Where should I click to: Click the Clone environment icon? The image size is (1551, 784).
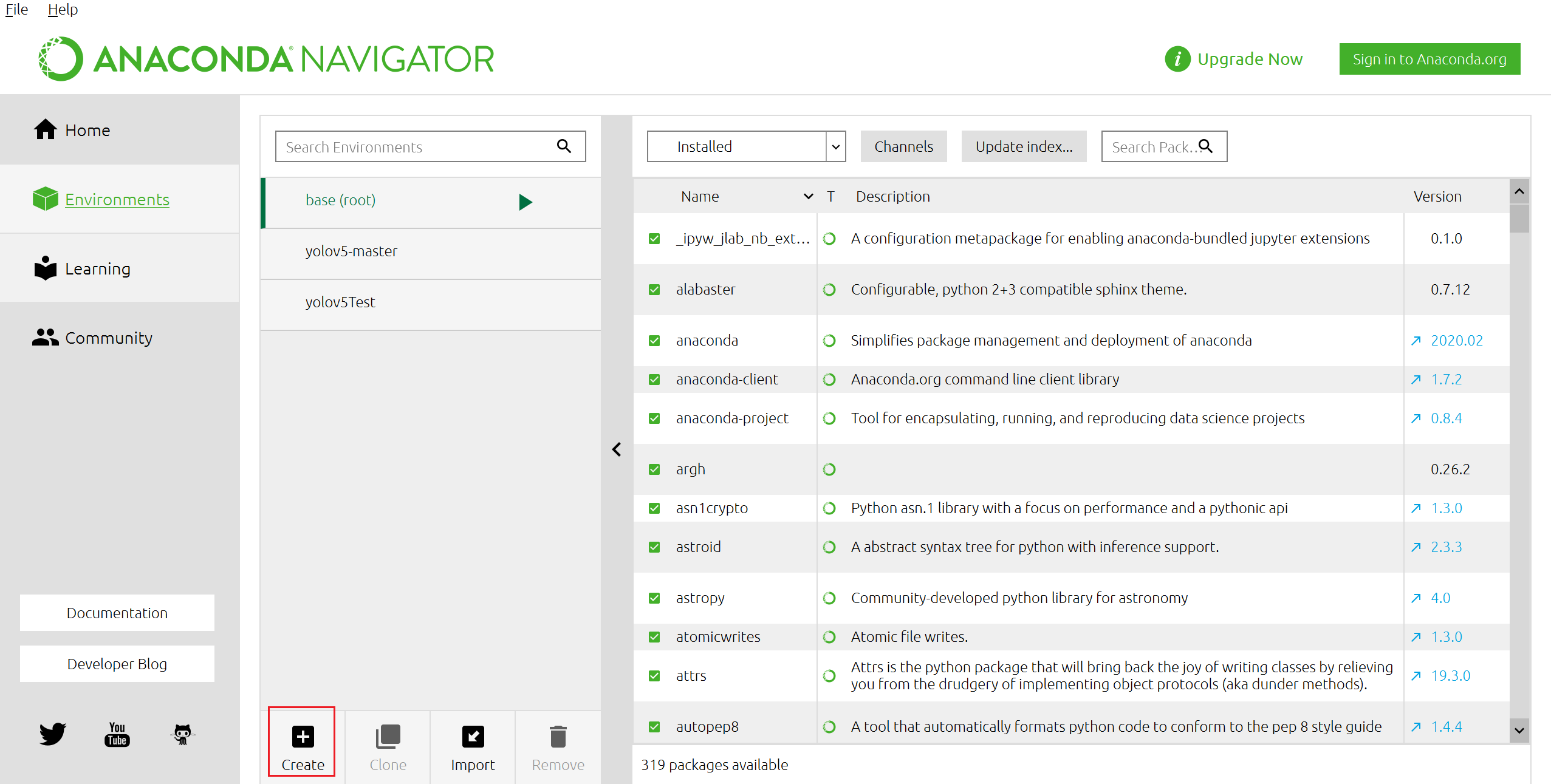coord(388,737)
